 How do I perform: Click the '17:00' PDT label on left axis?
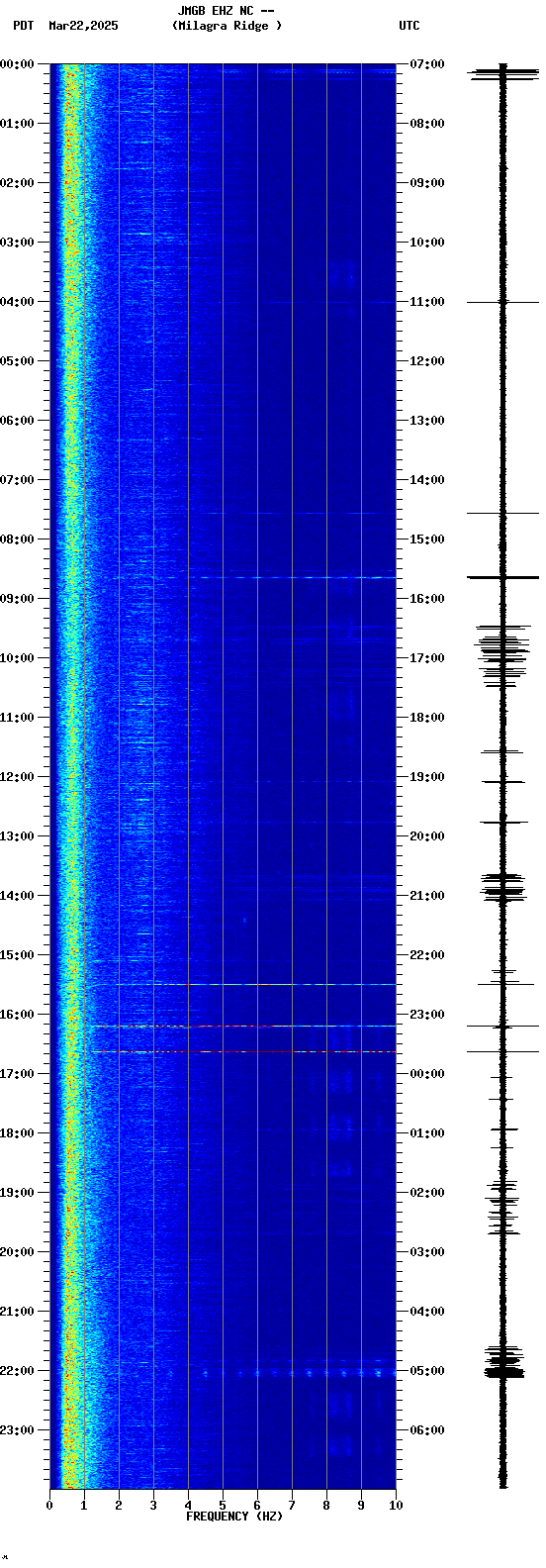[17, 1074]
